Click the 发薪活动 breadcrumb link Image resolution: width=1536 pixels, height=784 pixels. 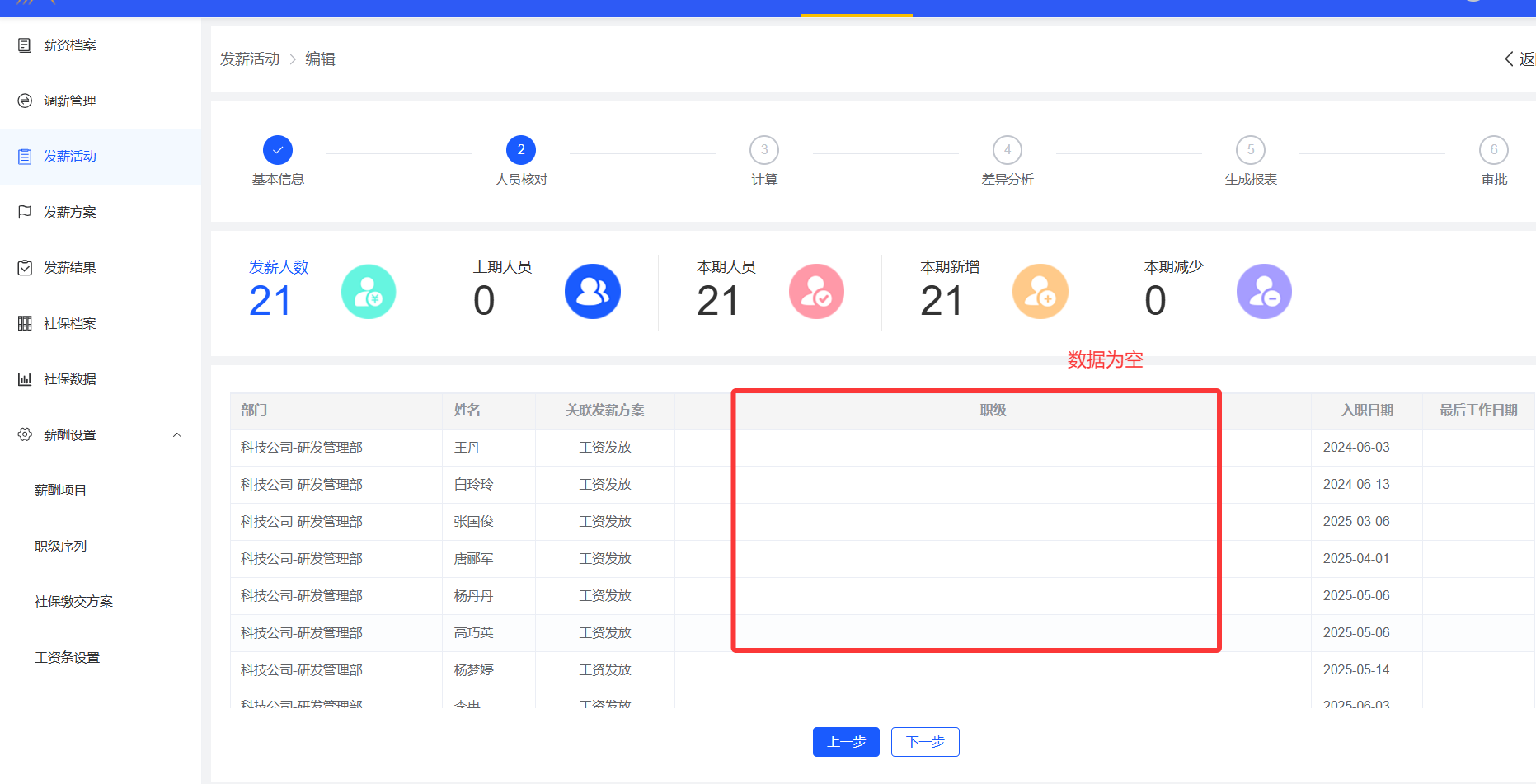250,59
